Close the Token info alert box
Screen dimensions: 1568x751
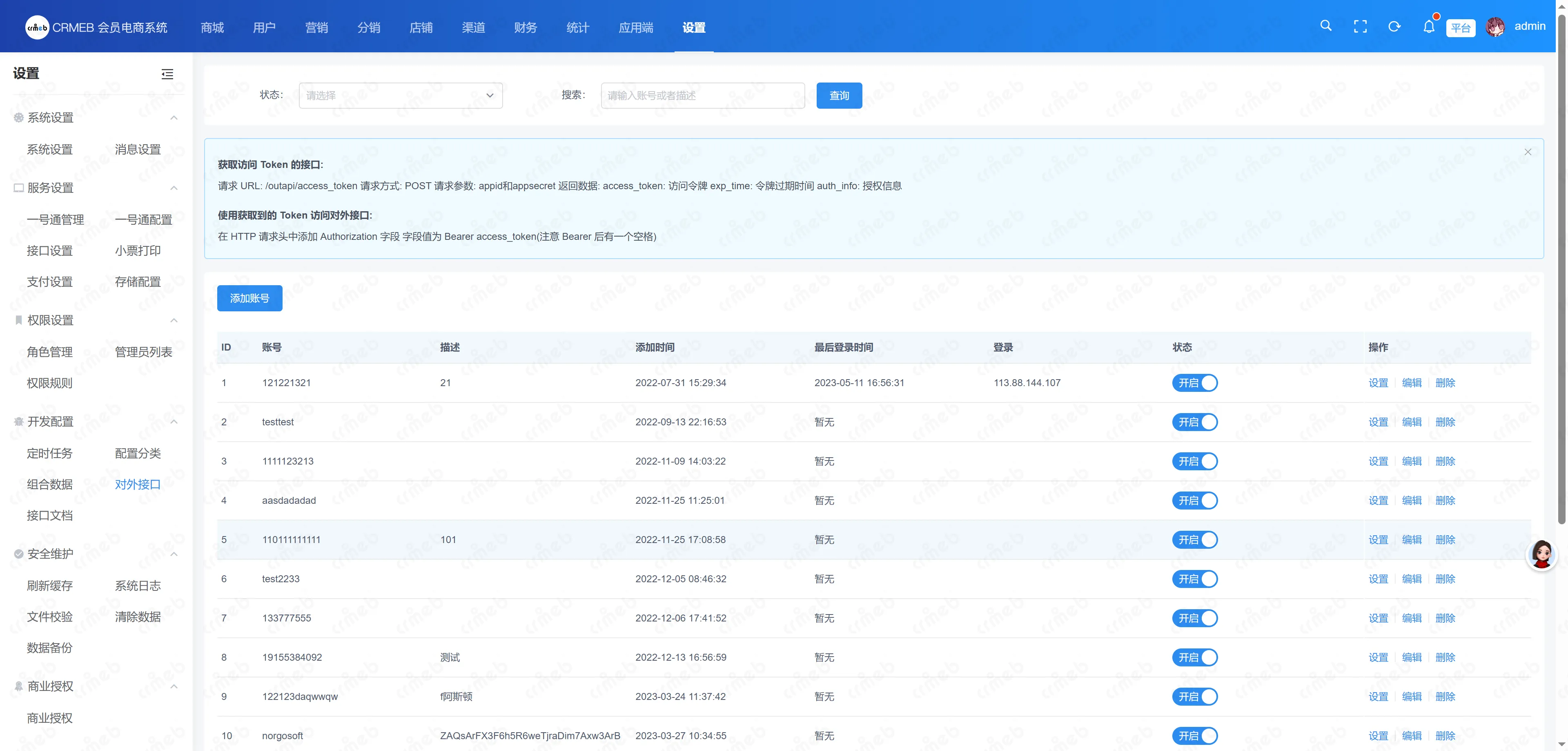1527,152
